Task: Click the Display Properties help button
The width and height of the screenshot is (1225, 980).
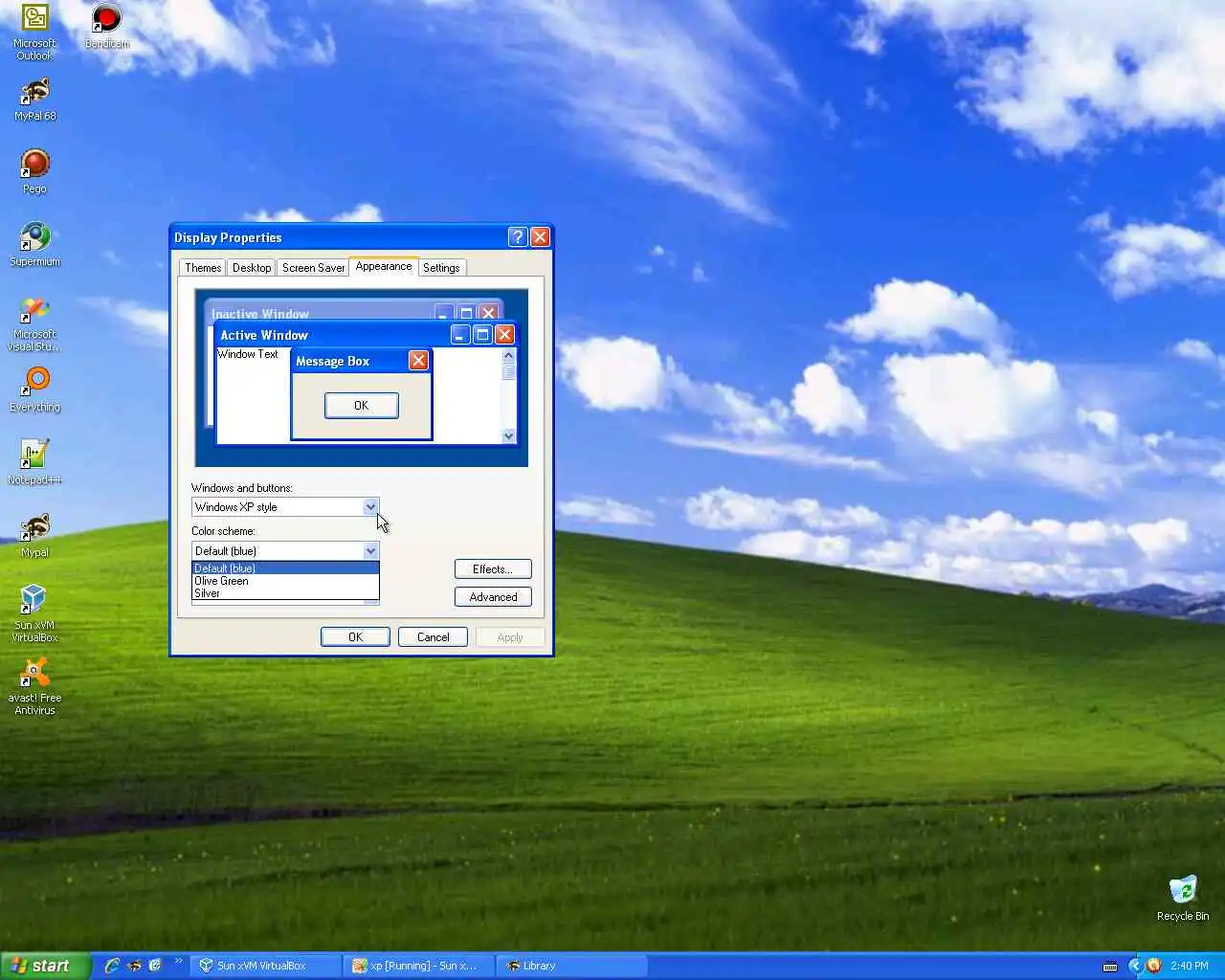Action: pos(518,237)
